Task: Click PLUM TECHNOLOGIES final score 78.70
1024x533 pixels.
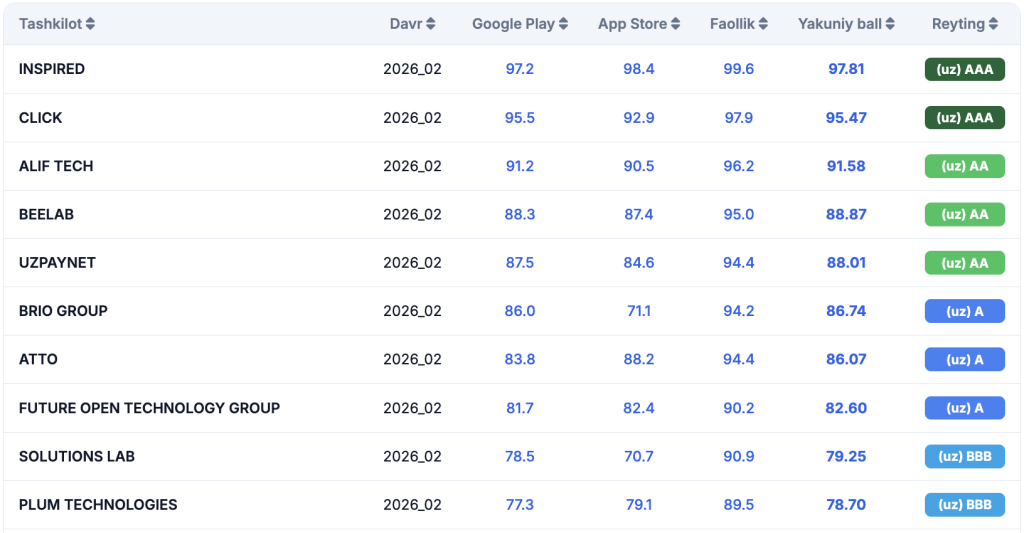Action: click(x=846, y=505)
